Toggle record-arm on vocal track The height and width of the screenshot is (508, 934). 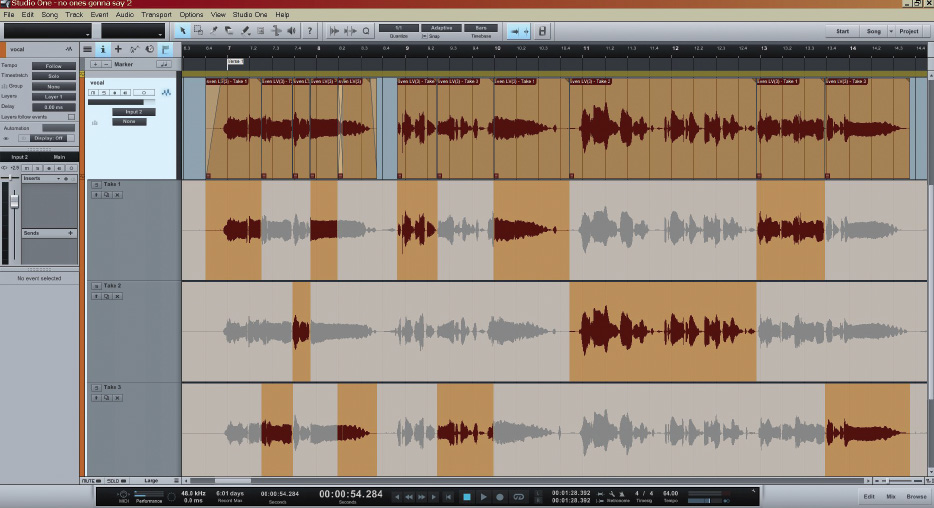click(114, 93)
